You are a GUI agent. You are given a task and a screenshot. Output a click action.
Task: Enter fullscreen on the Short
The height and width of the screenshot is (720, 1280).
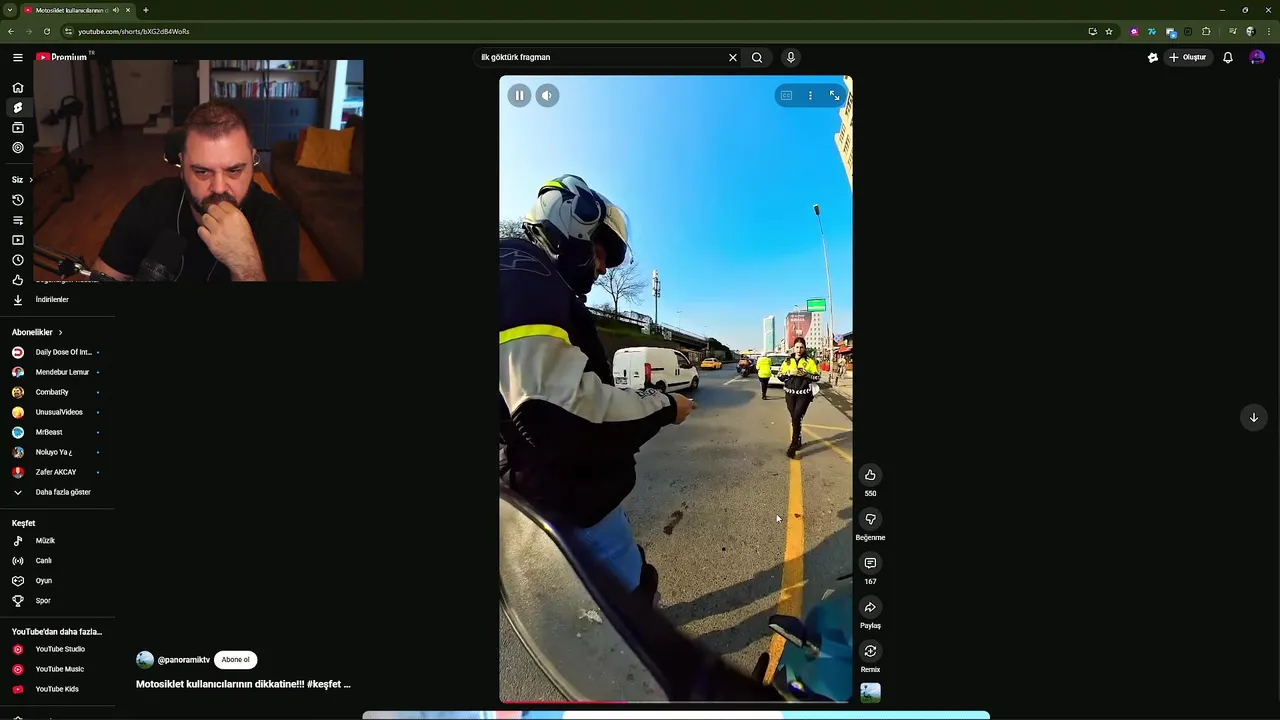point(834,95)
